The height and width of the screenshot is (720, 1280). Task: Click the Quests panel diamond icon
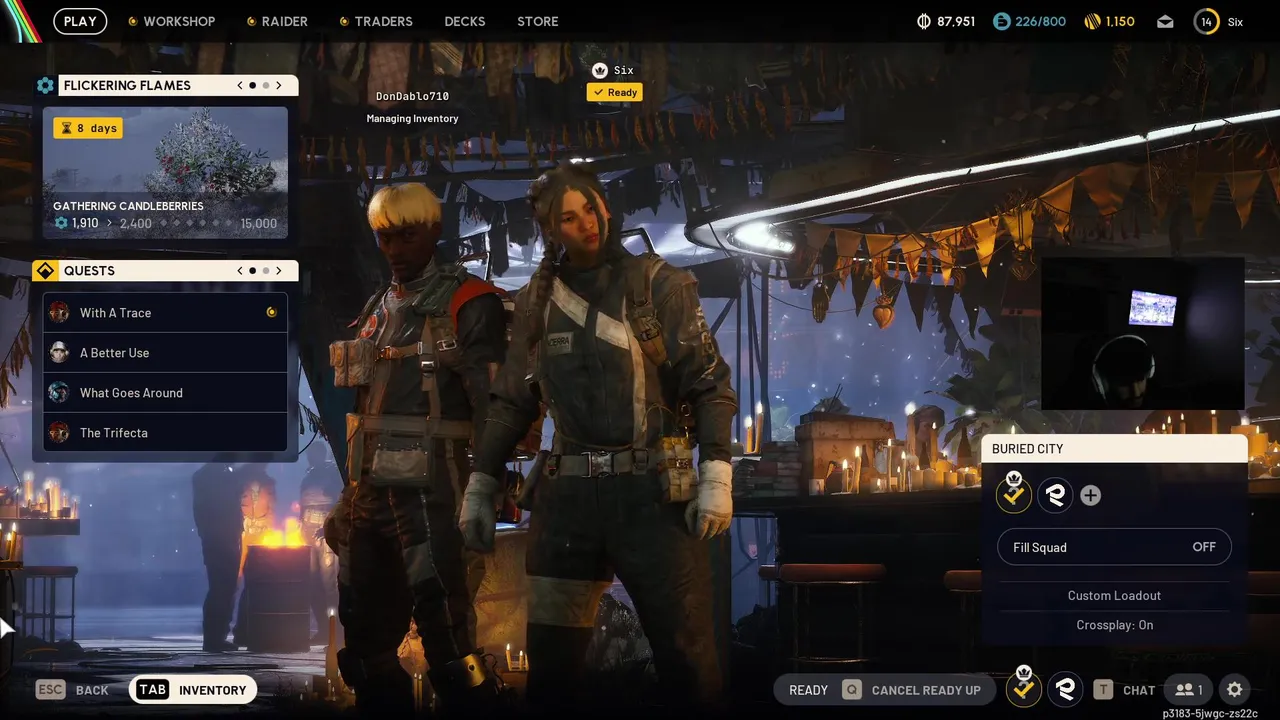(45, 271)
